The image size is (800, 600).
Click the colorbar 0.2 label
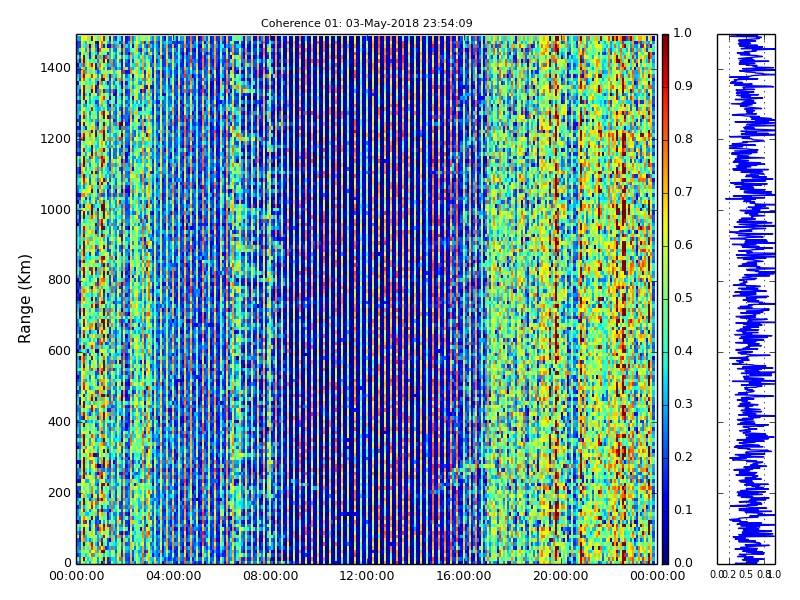[x=683, y=457]
